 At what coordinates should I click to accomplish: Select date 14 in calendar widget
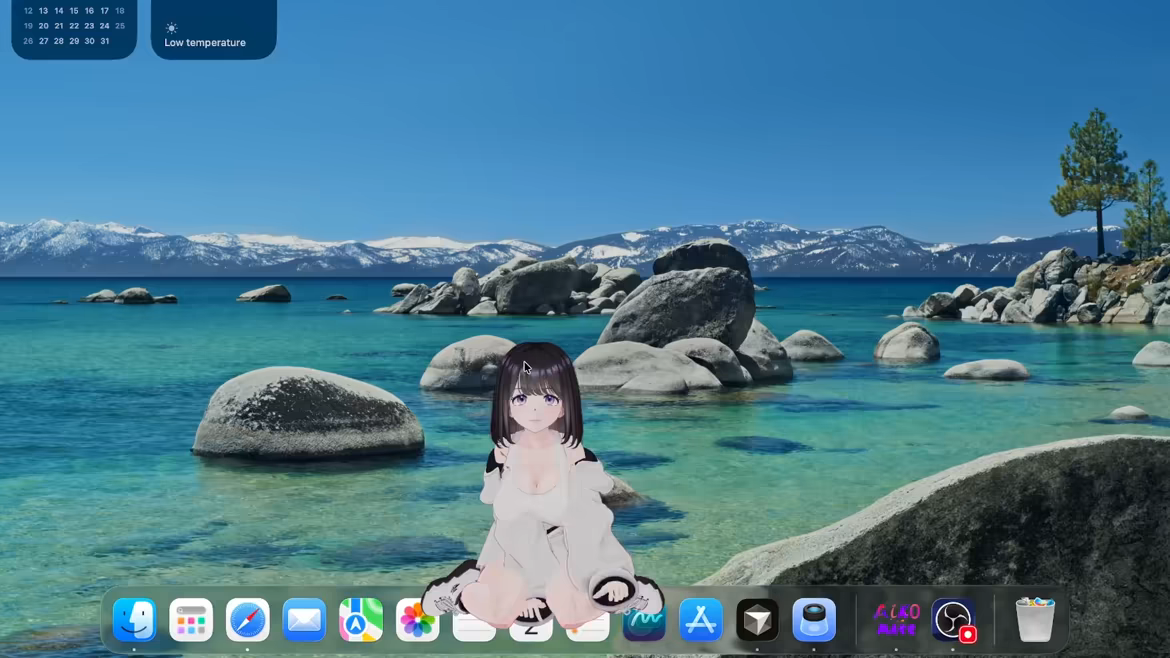[58, 11]
